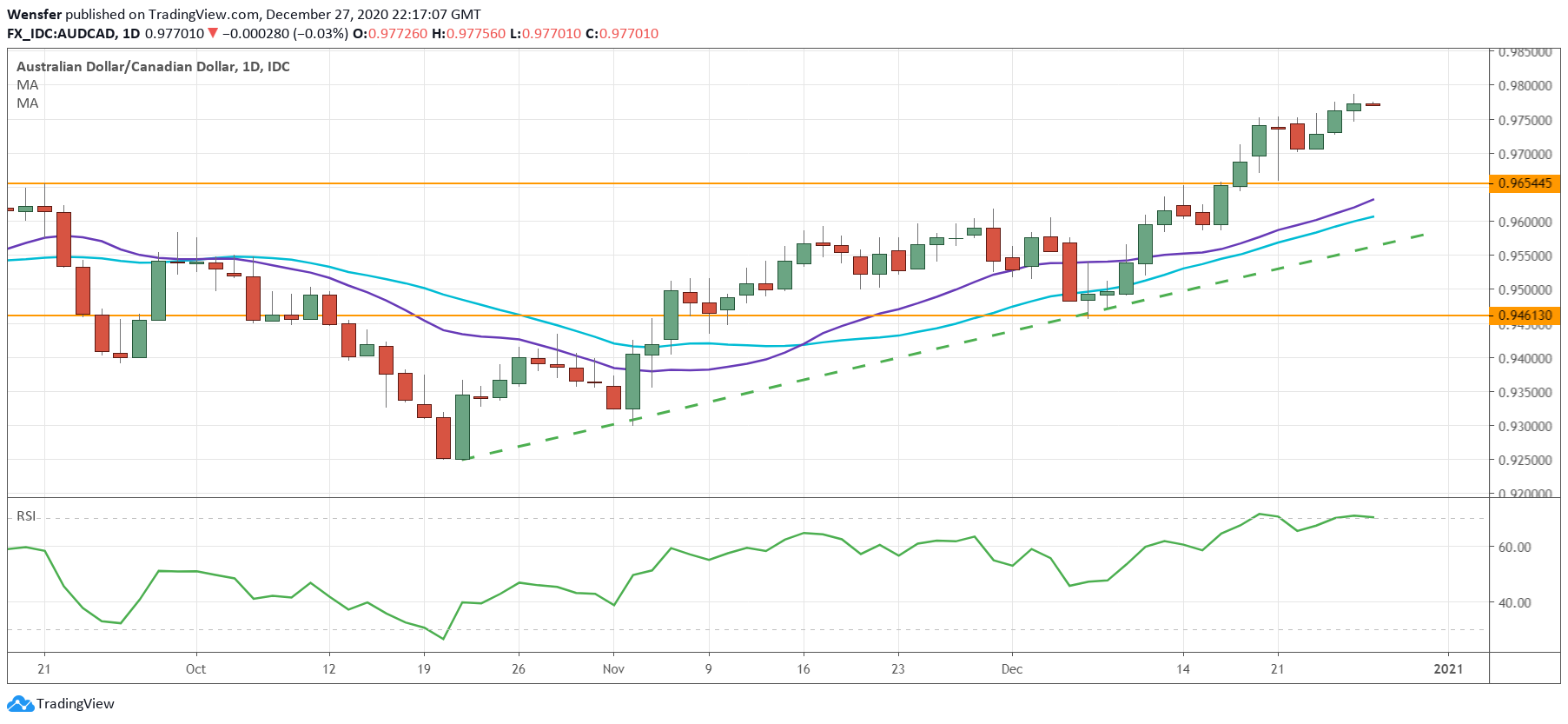Select the Nov date on time axis

tap(613, 669)
